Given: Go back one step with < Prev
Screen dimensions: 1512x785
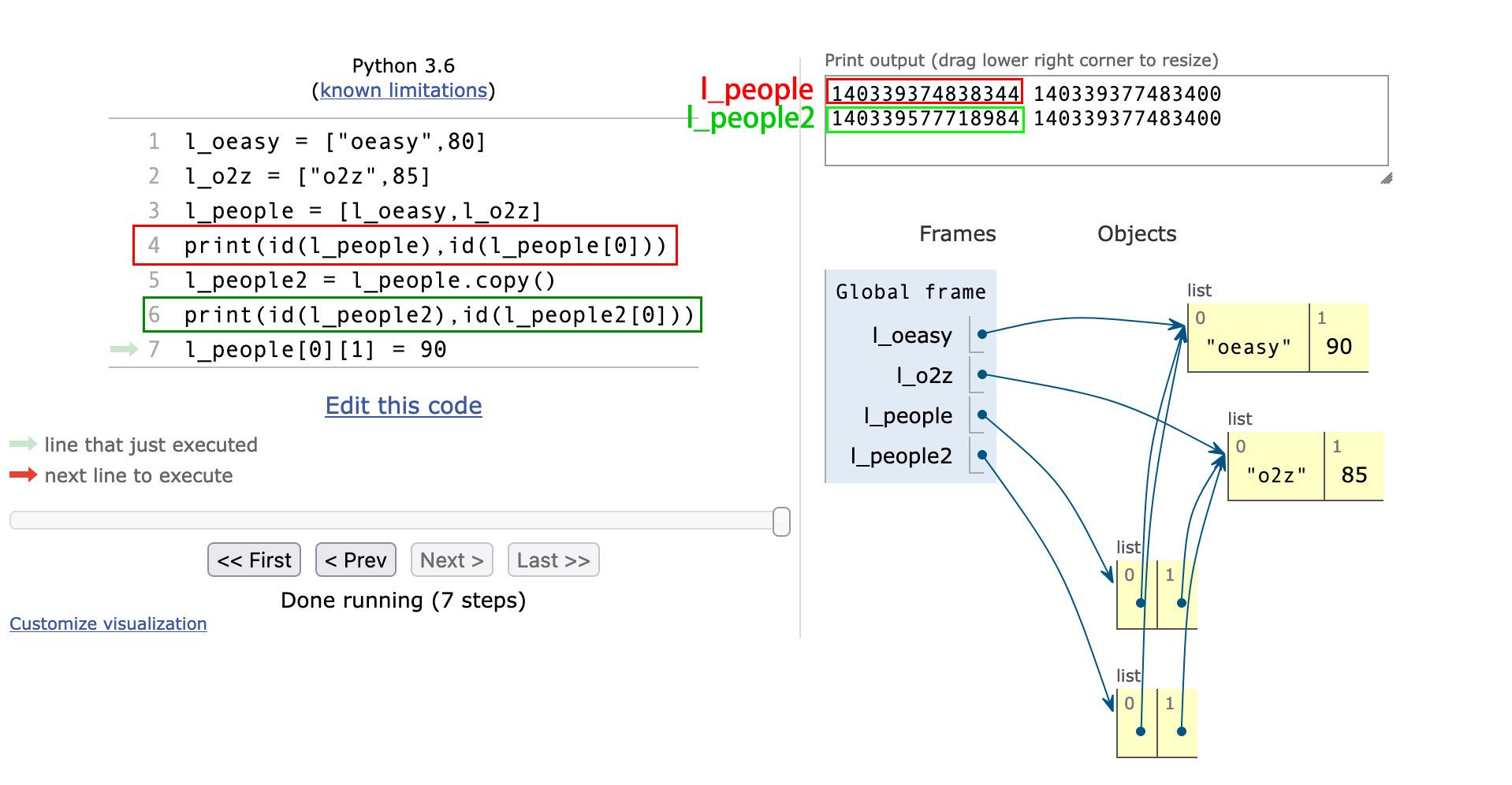Looking at the screenshot, I should pos(356,560).
